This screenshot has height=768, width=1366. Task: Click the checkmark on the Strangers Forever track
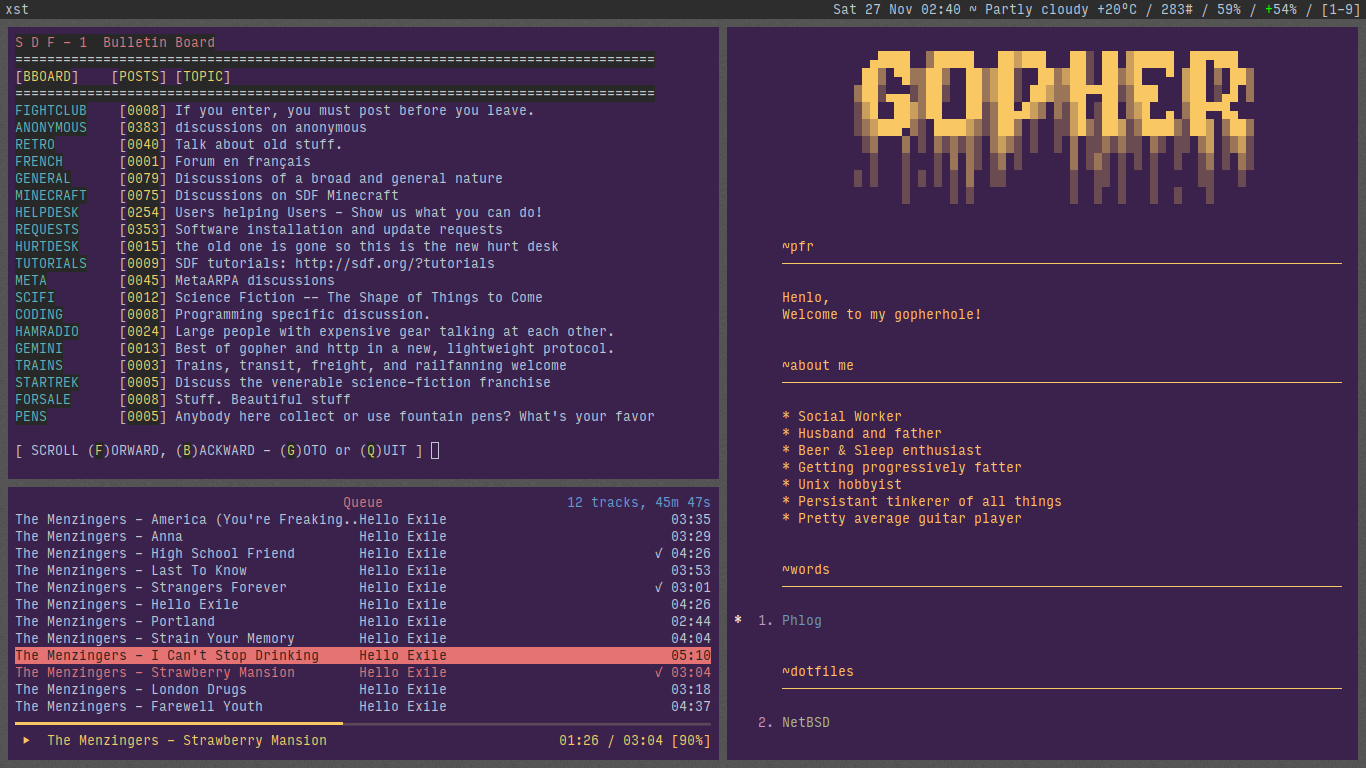point(658,588)
